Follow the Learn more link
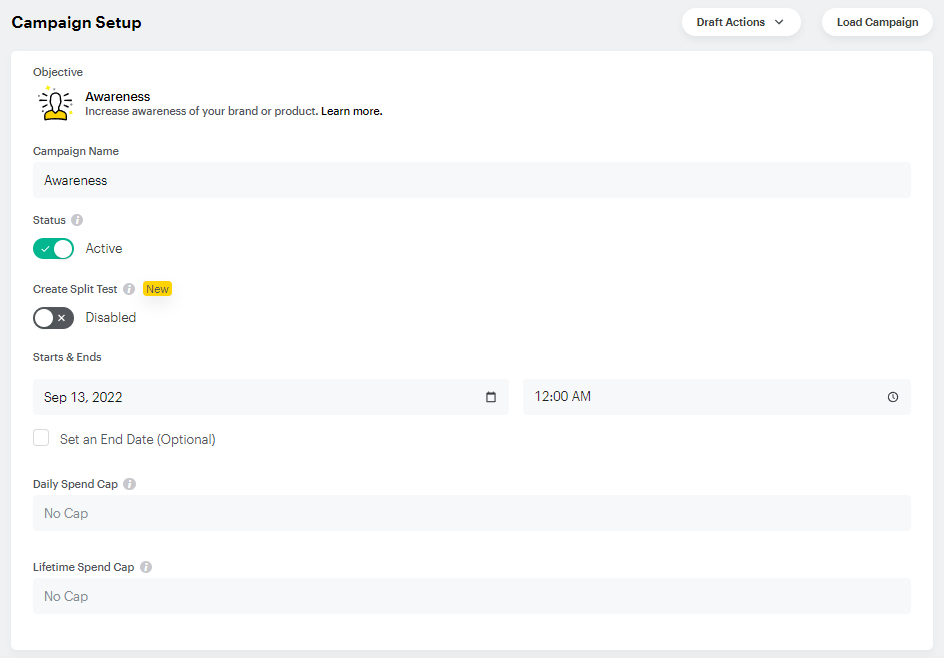The image size is (944, 658). [352, 111]
